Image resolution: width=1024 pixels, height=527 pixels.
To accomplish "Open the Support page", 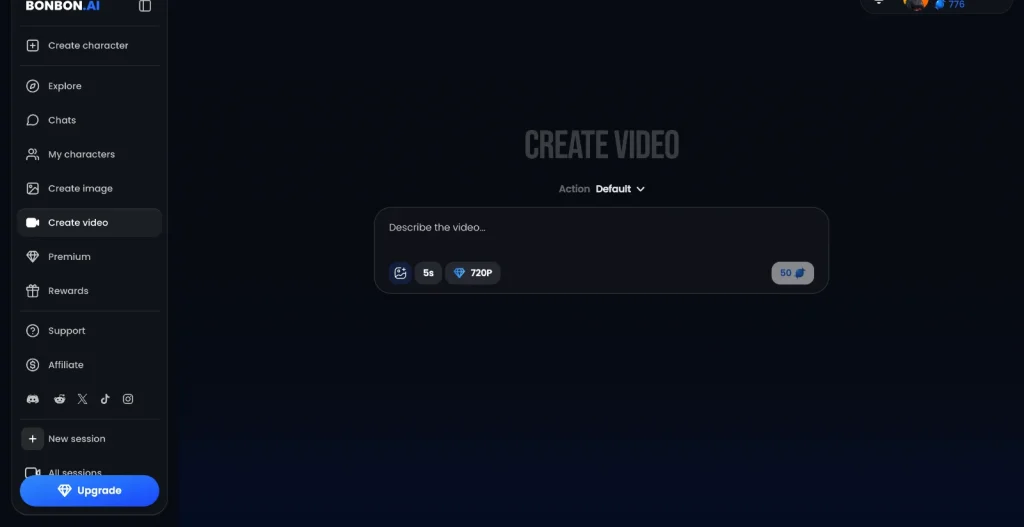I will coord(89,331).
